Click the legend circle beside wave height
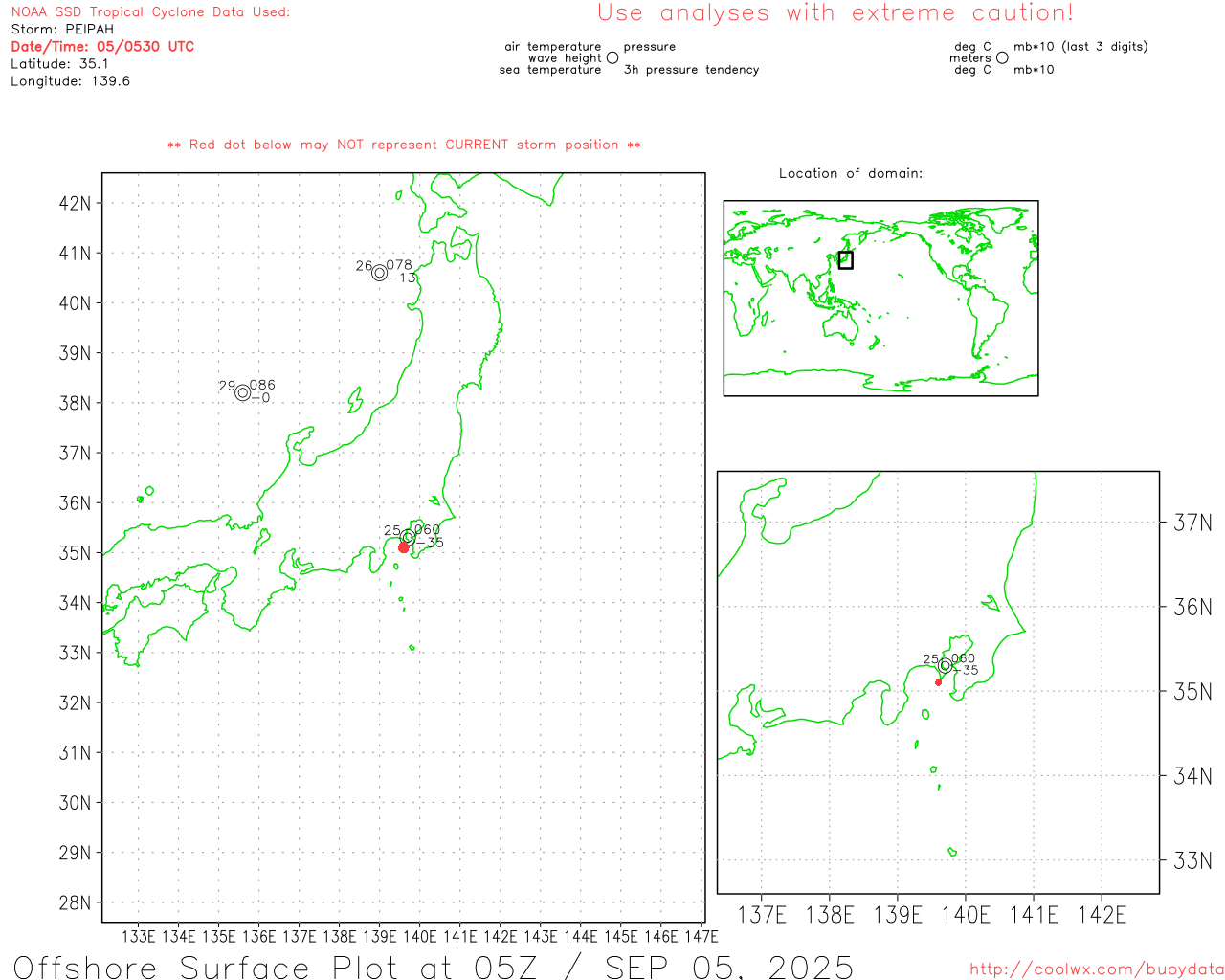The width and height of the screenshot is (1225, 980). click(612, 57)
